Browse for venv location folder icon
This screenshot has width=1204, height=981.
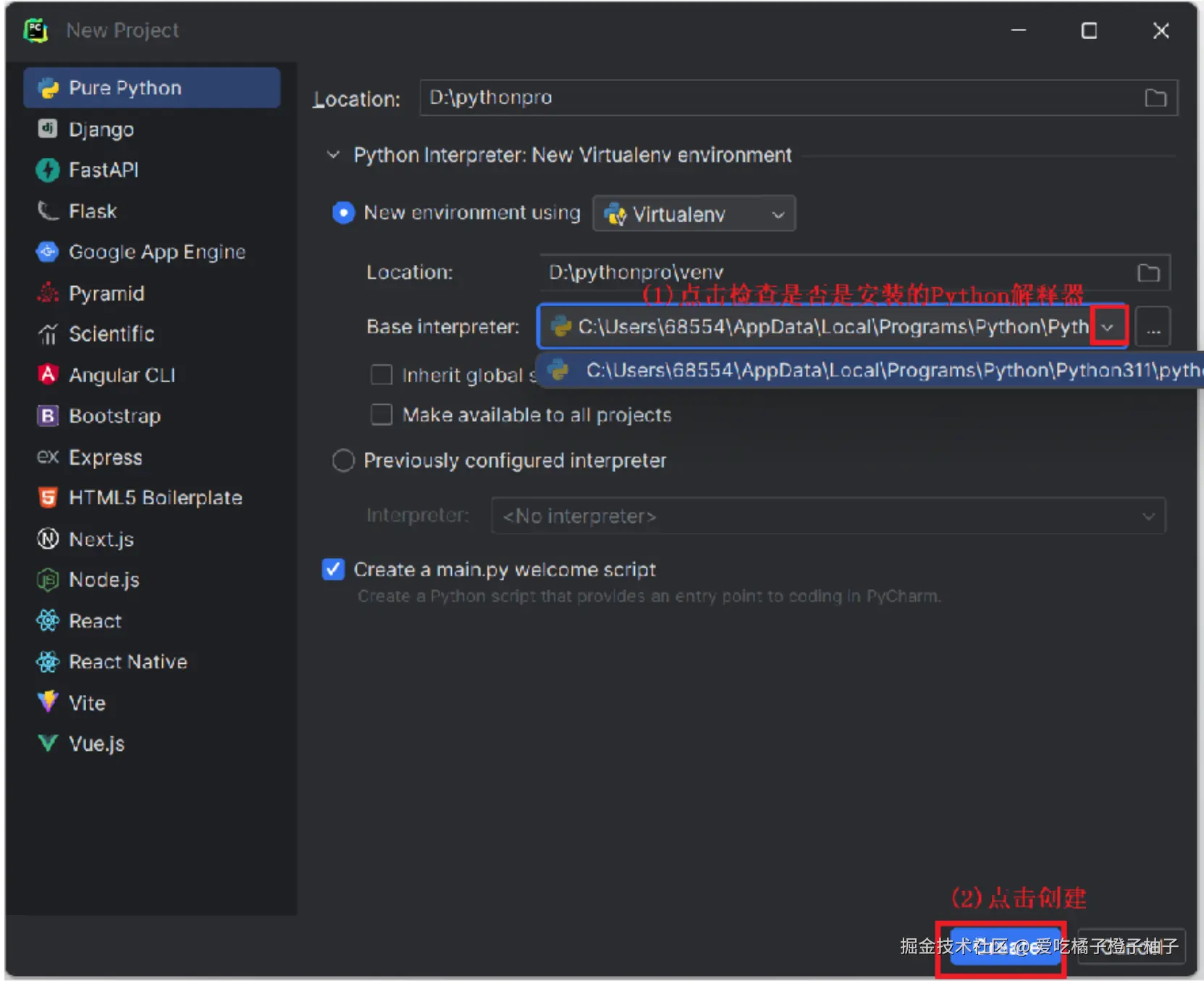pos(1148,272)
